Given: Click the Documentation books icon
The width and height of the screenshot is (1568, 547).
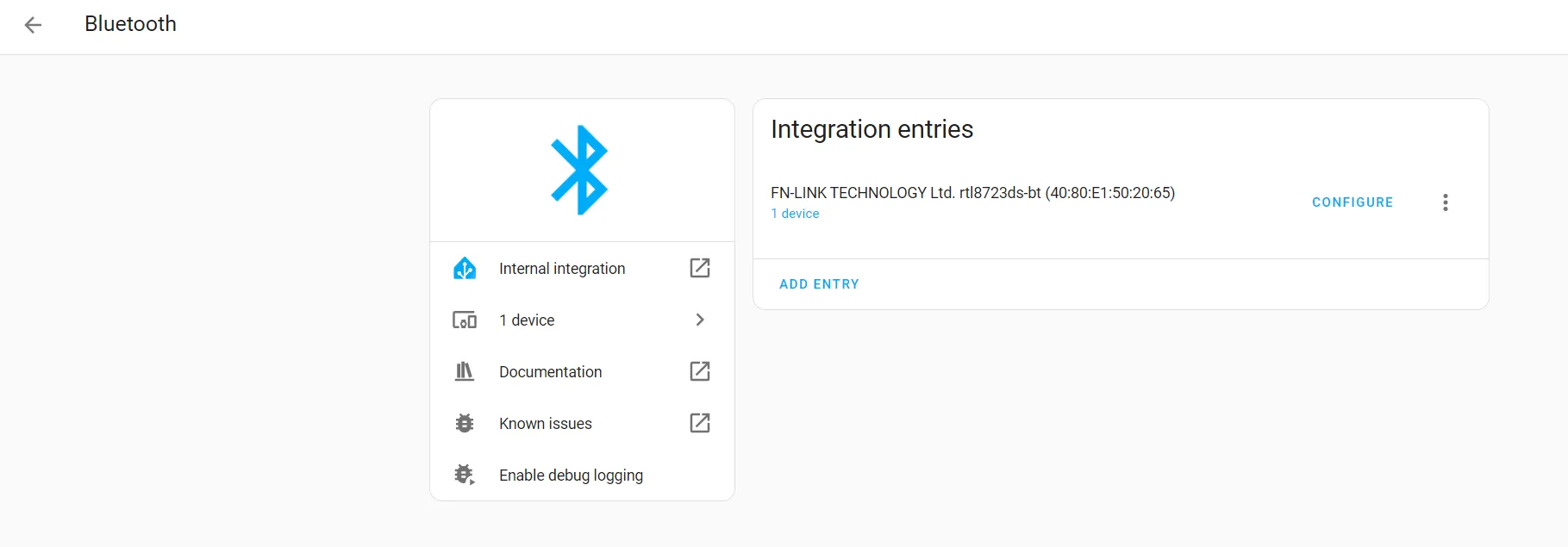Looking at the screenshot, I should tap(465, 371).
